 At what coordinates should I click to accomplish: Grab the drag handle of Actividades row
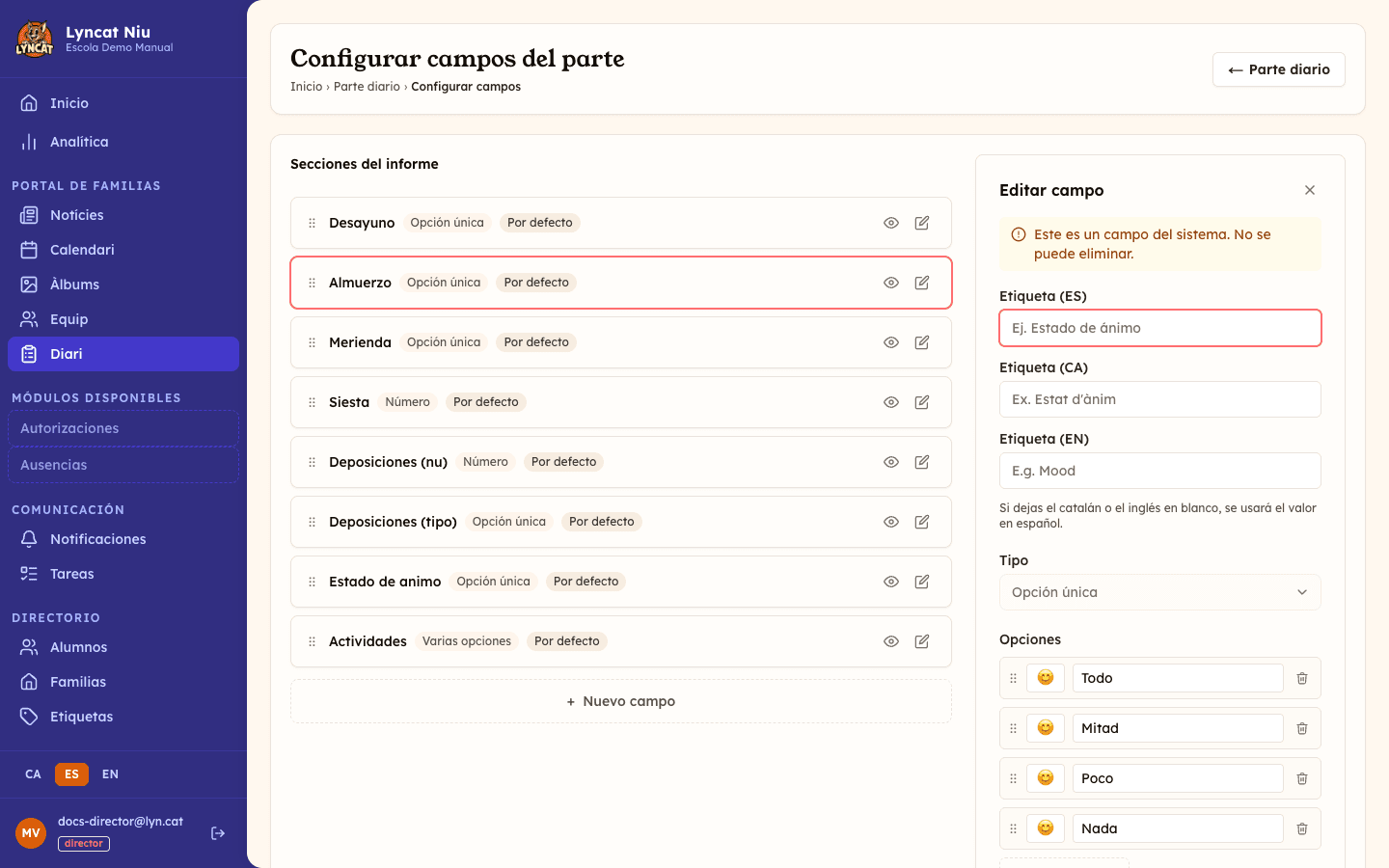pos(312,641)
